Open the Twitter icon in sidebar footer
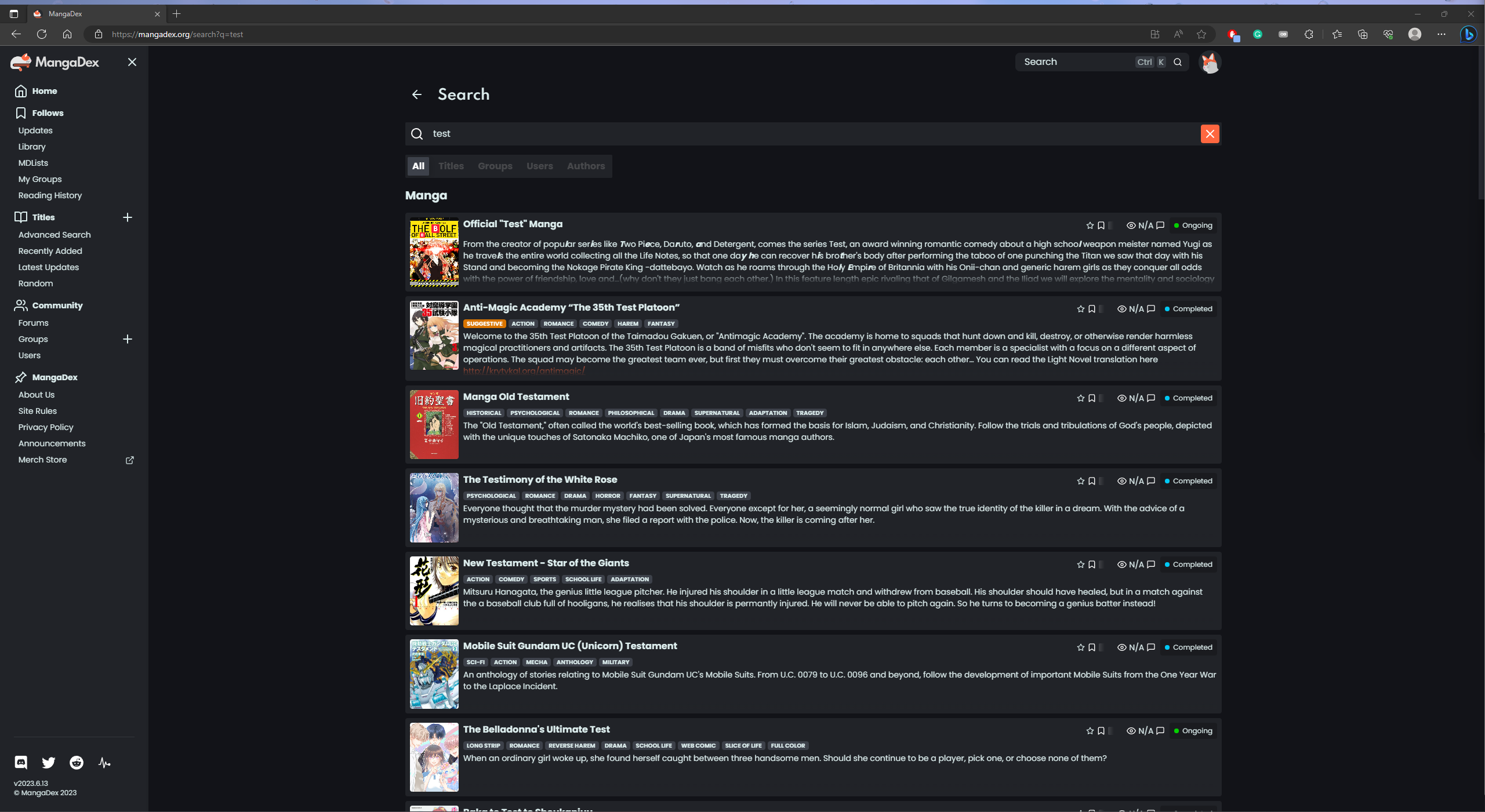1485x812 pixels. pyautogui.click(x=49, y=762)
